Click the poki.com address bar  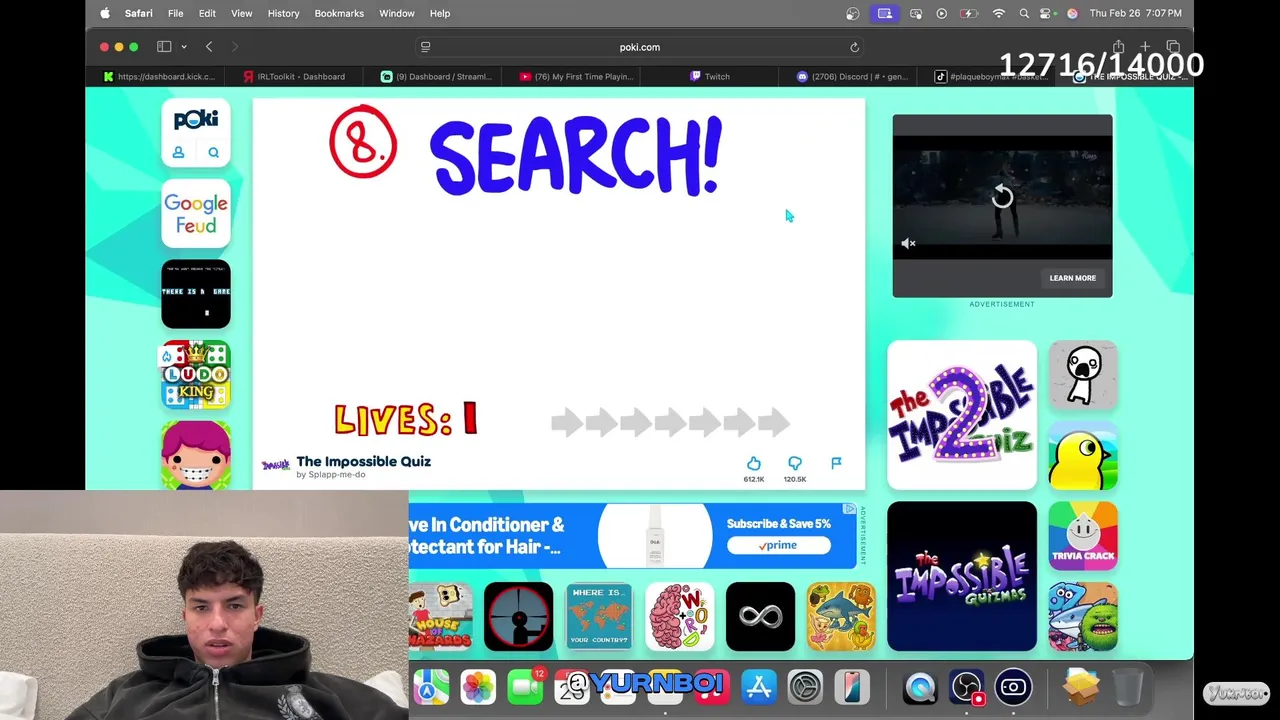click(x=640, y=47)
